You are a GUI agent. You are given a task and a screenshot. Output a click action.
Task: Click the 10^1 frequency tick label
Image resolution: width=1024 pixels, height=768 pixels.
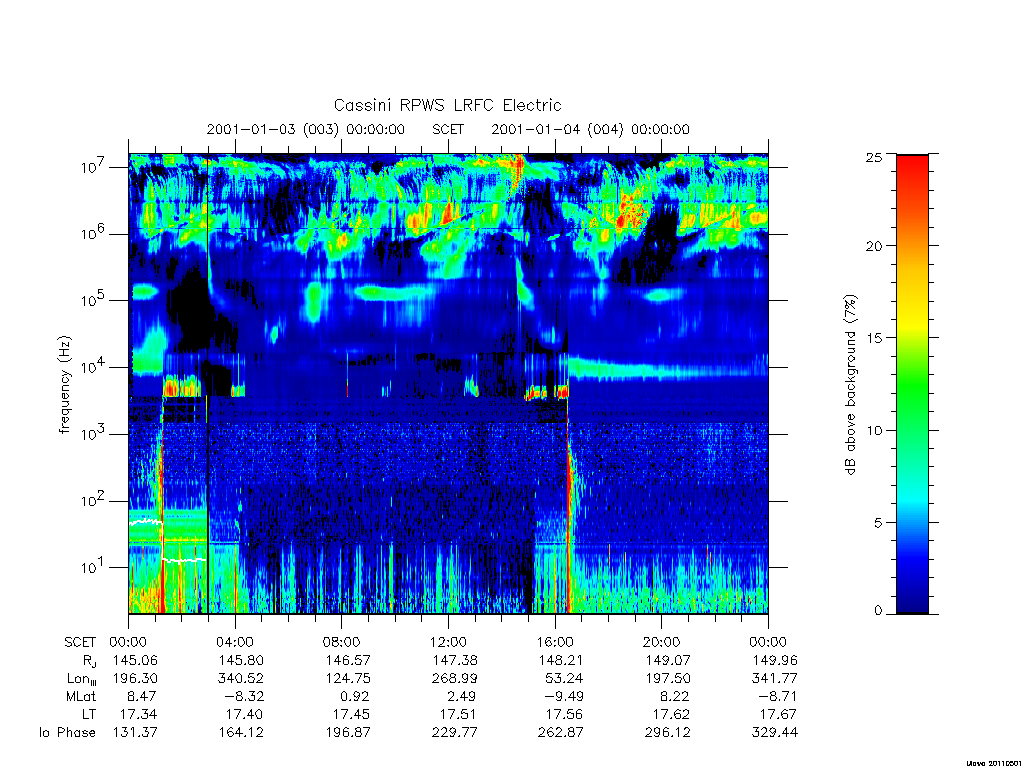pyautogui.click(x=94, y=568)
